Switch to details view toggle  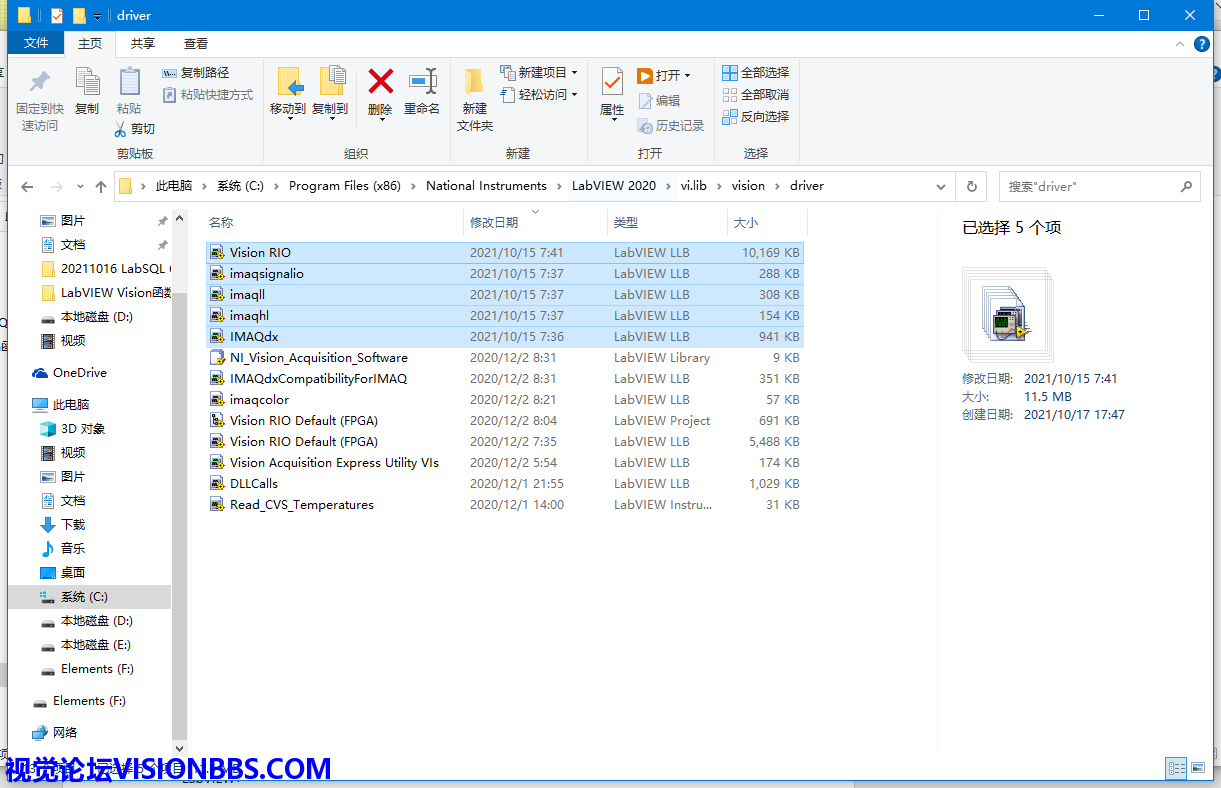point(1177,768)
